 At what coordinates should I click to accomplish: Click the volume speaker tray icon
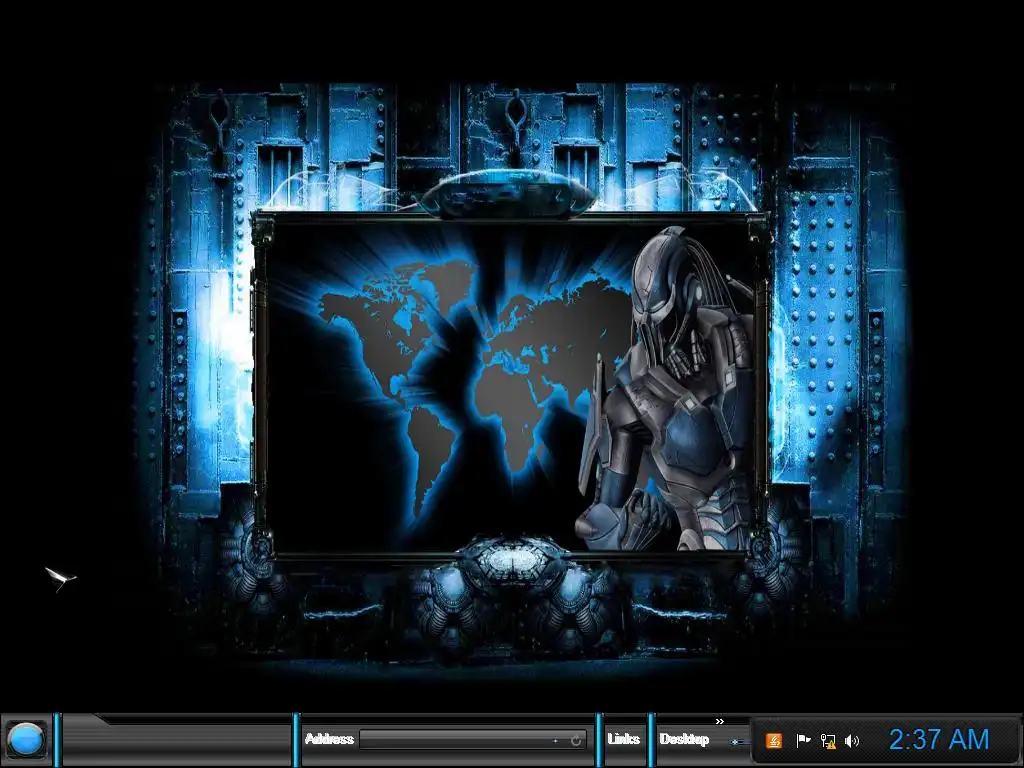tap(852, 741)
